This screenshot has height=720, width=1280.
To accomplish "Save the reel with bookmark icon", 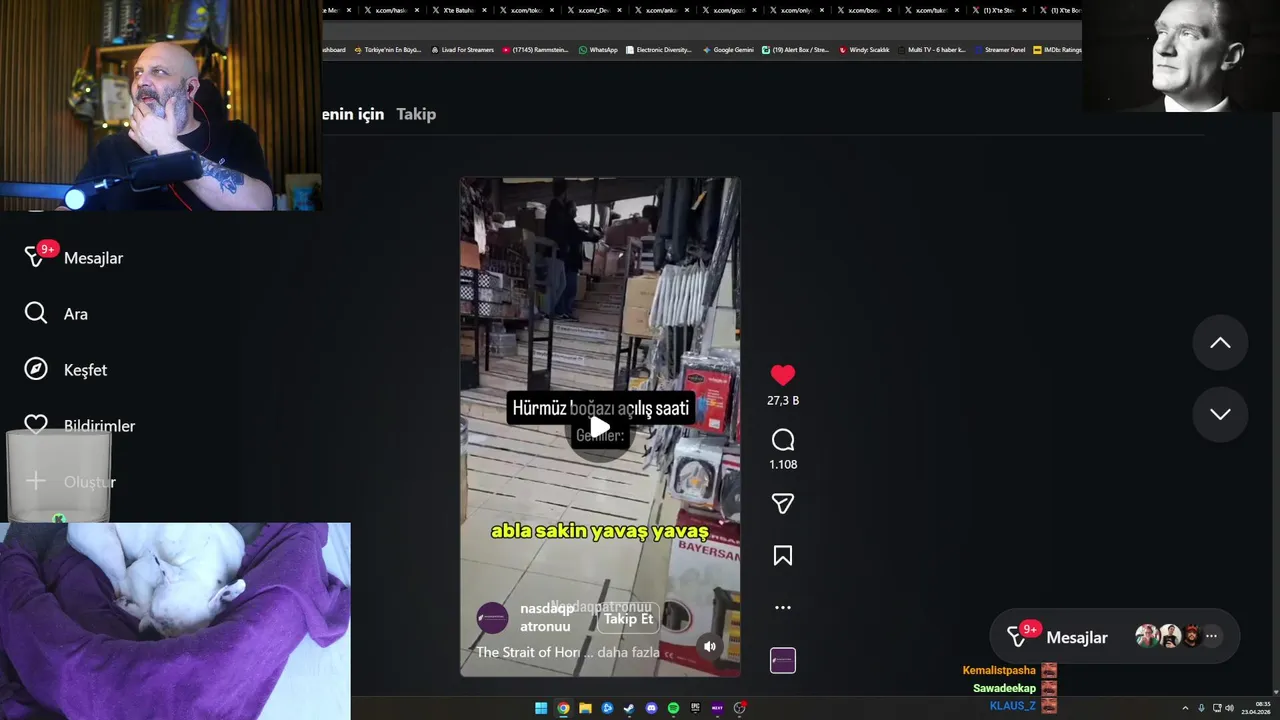I will pyautogui.click(x=783, y=556).
